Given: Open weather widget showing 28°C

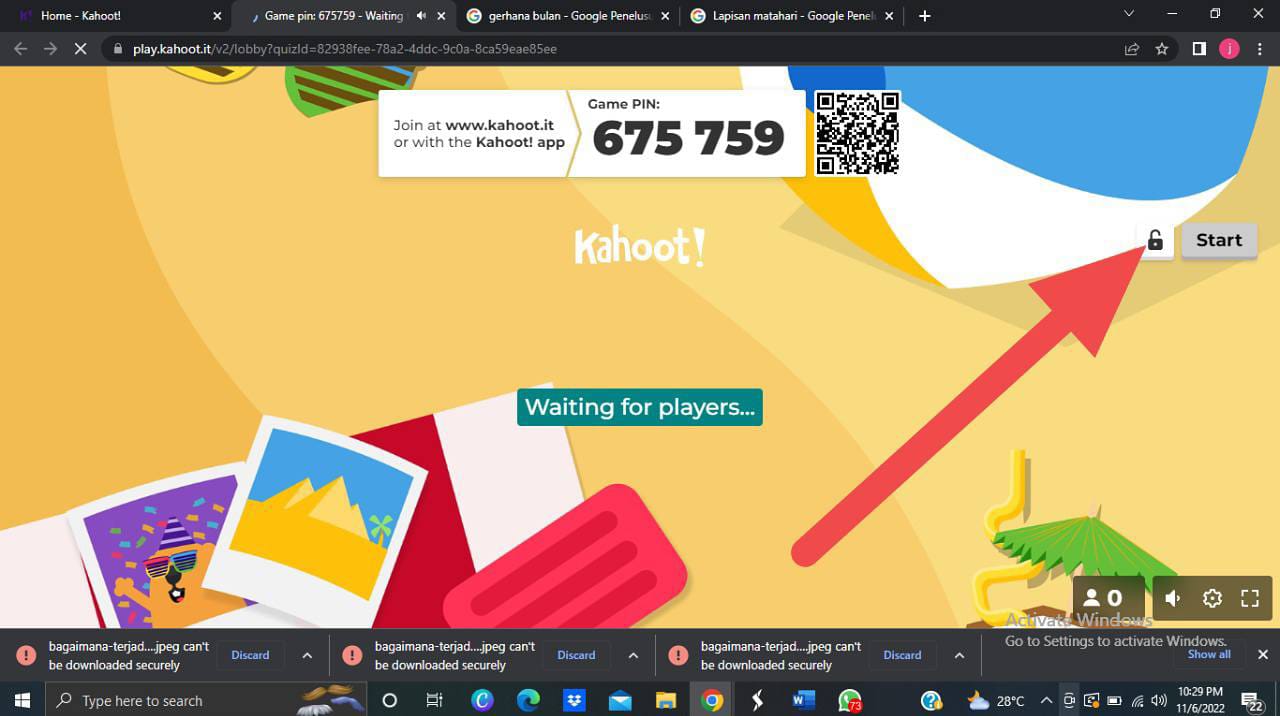Looking at the screenshot, I should coord(995,700).
